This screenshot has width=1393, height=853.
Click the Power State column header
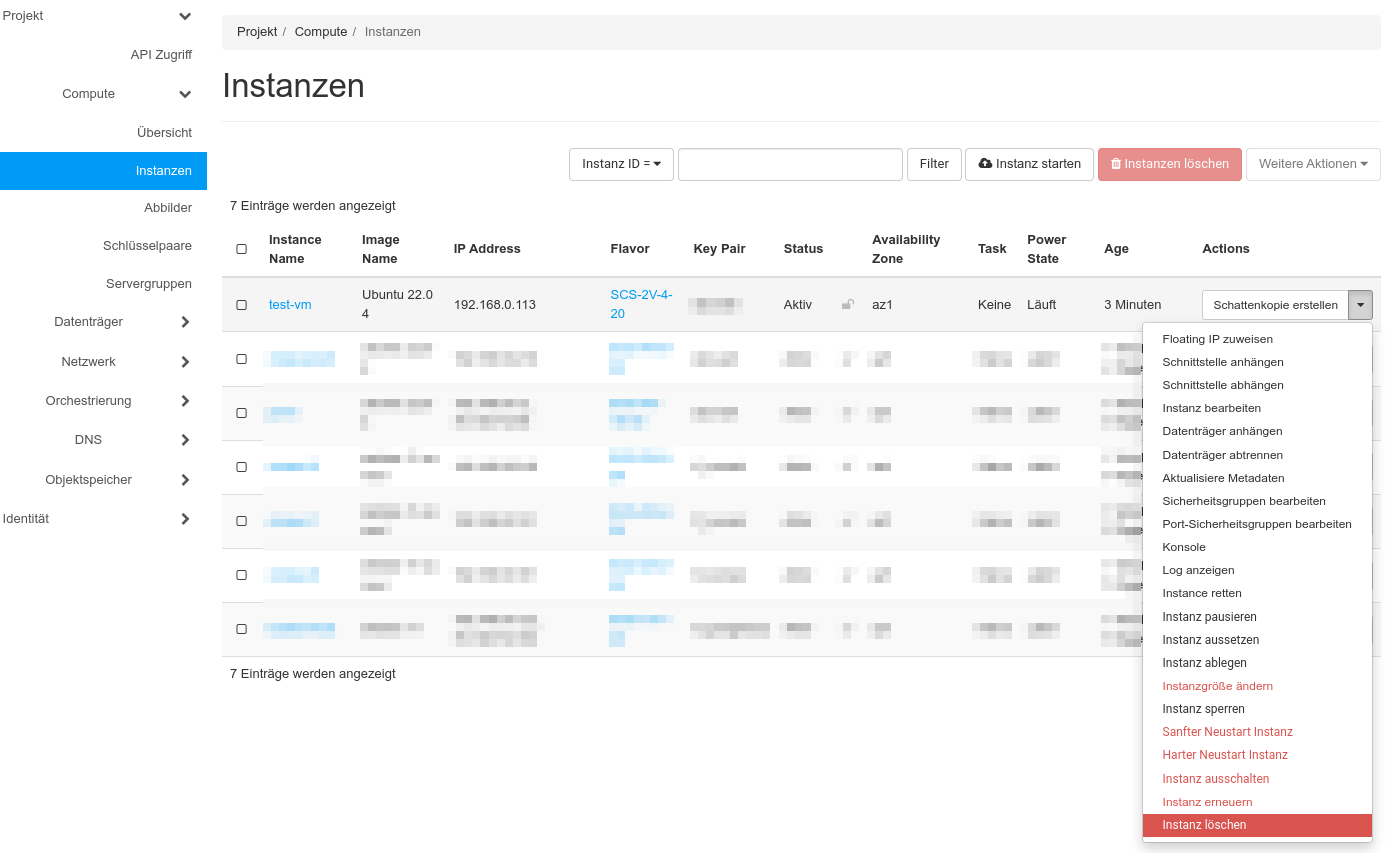click(x=1047, y=249)
